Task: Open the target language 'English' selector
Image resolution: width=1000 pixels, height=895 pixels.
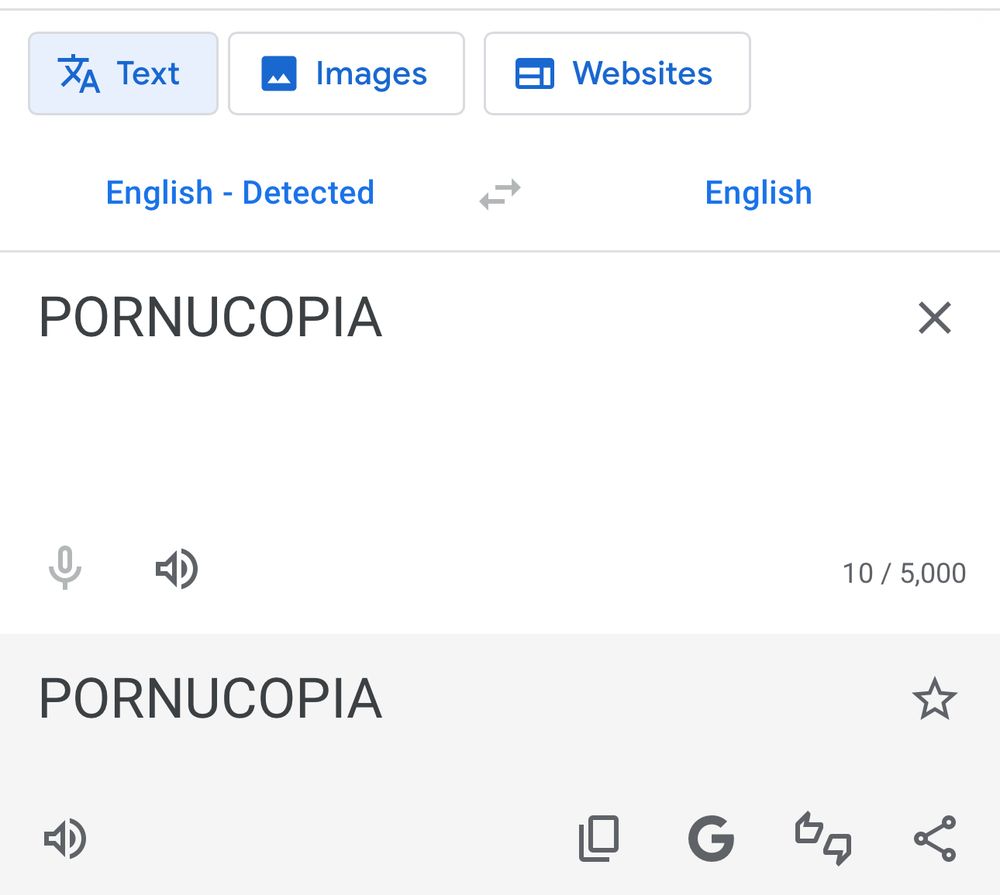Action: click(758, 192)
